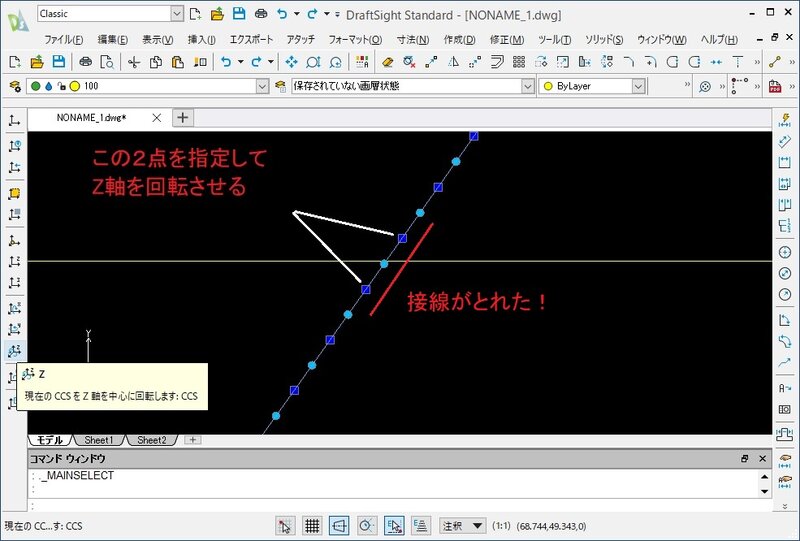Viewport: 800px width, 541px height.
Task: Toggle Ortho mode in the status bar
Action: pos(339,525)
